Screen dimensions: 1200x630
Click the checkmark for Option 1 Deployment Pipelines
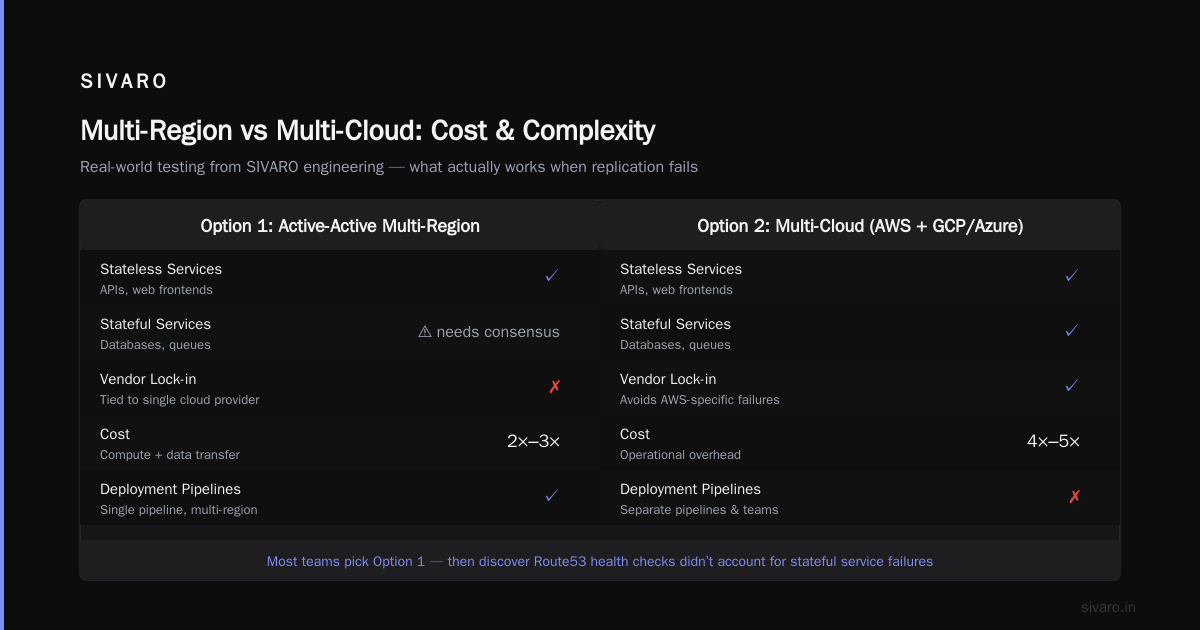(552, 496)
